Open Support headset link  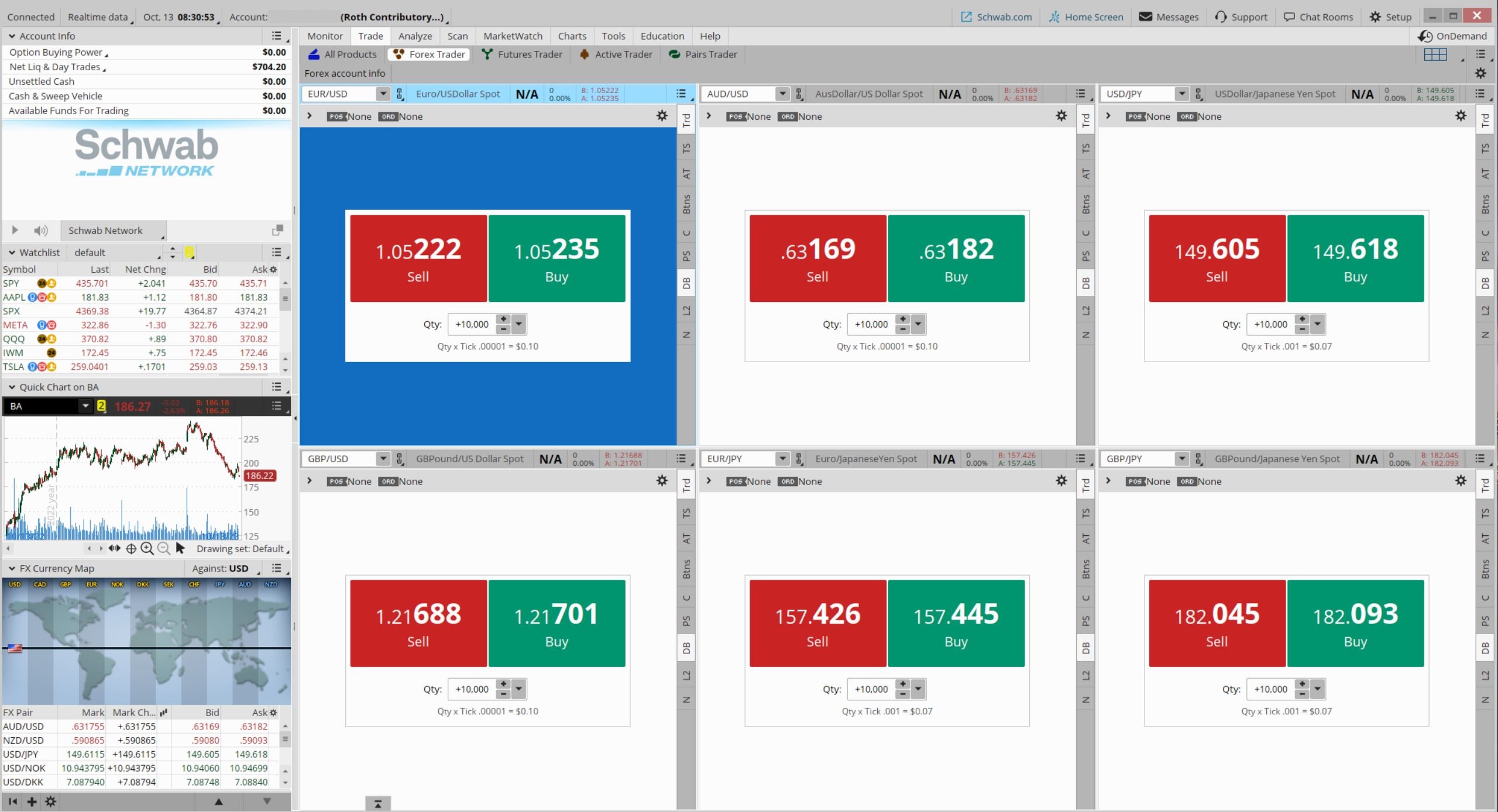(1241, 17)
